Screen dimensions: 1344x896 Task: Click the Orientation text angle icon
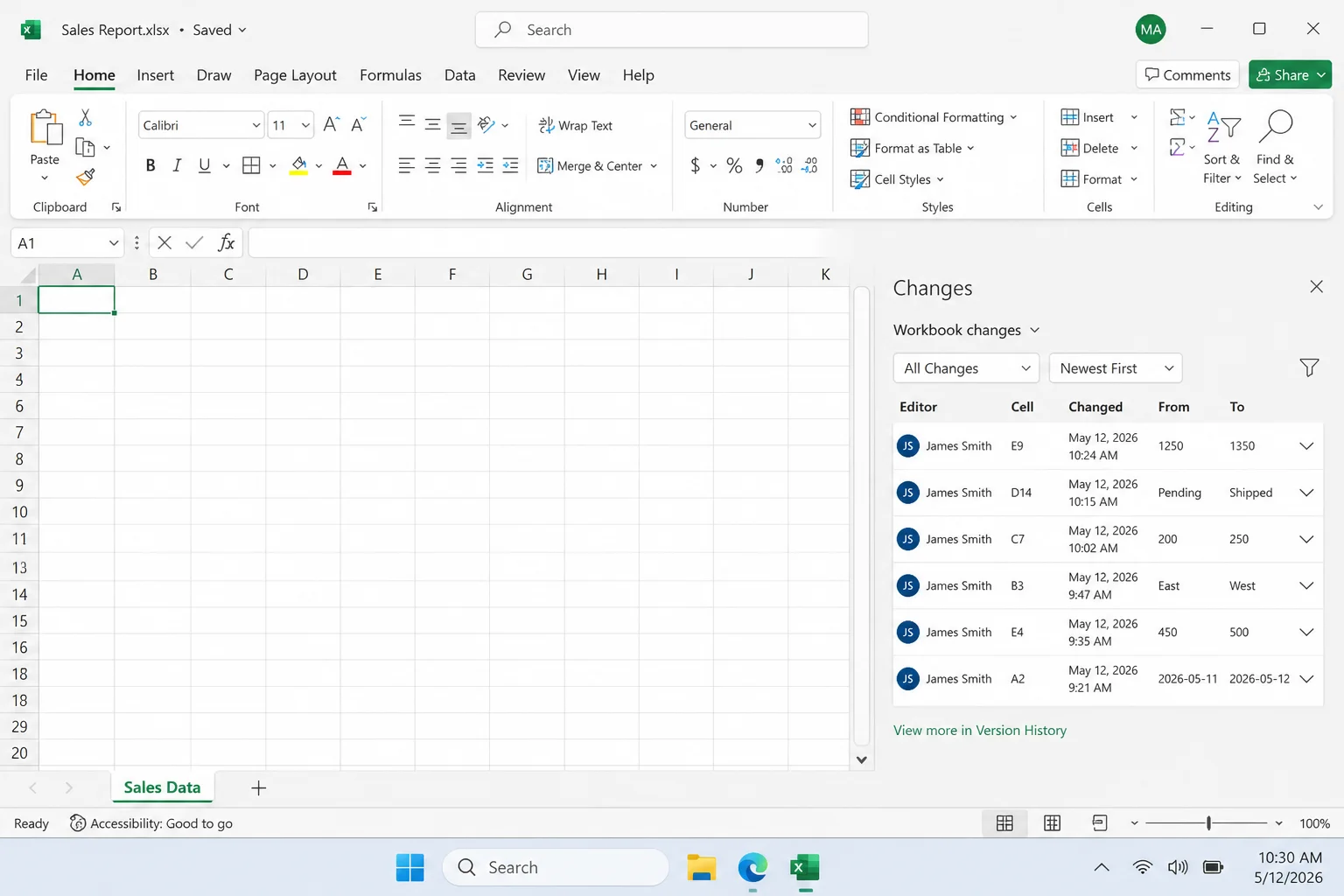point(486,124)
